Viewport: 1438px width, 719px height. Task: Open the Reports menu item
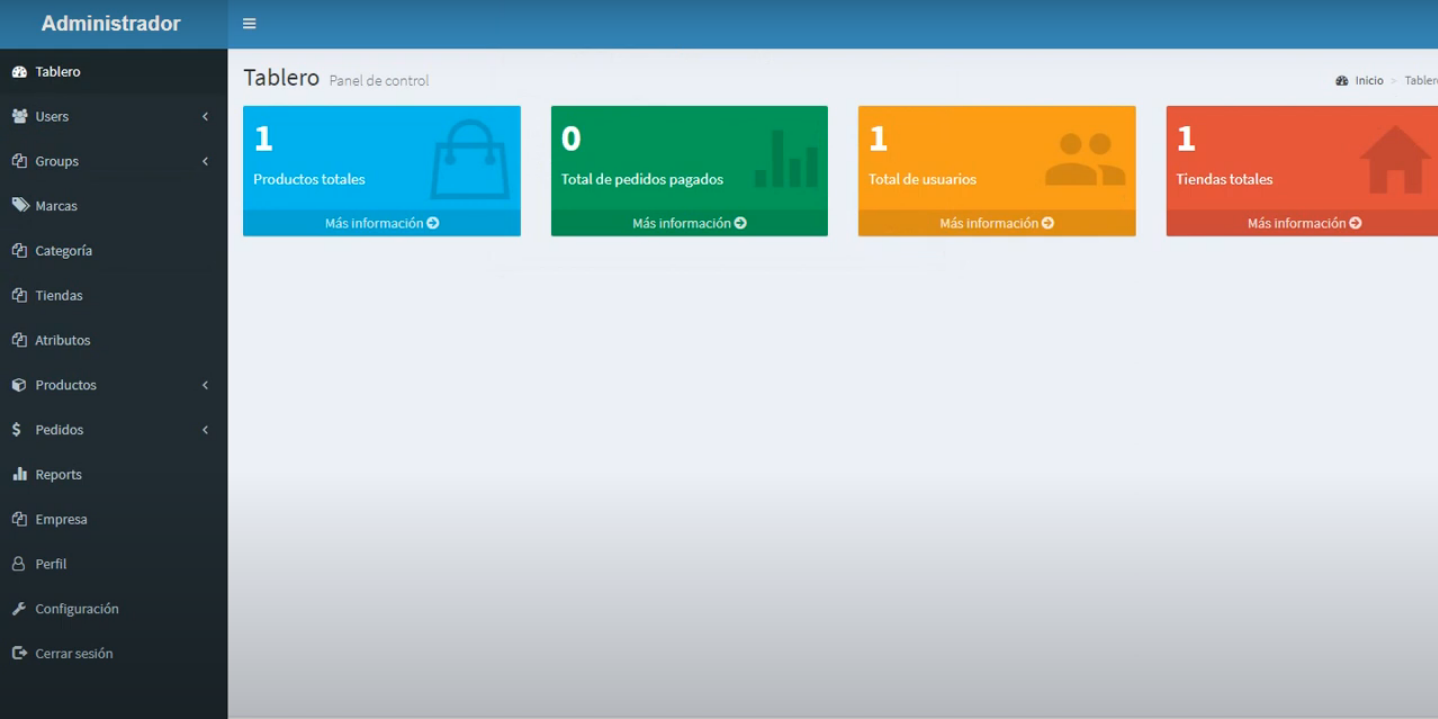(58, 475)
